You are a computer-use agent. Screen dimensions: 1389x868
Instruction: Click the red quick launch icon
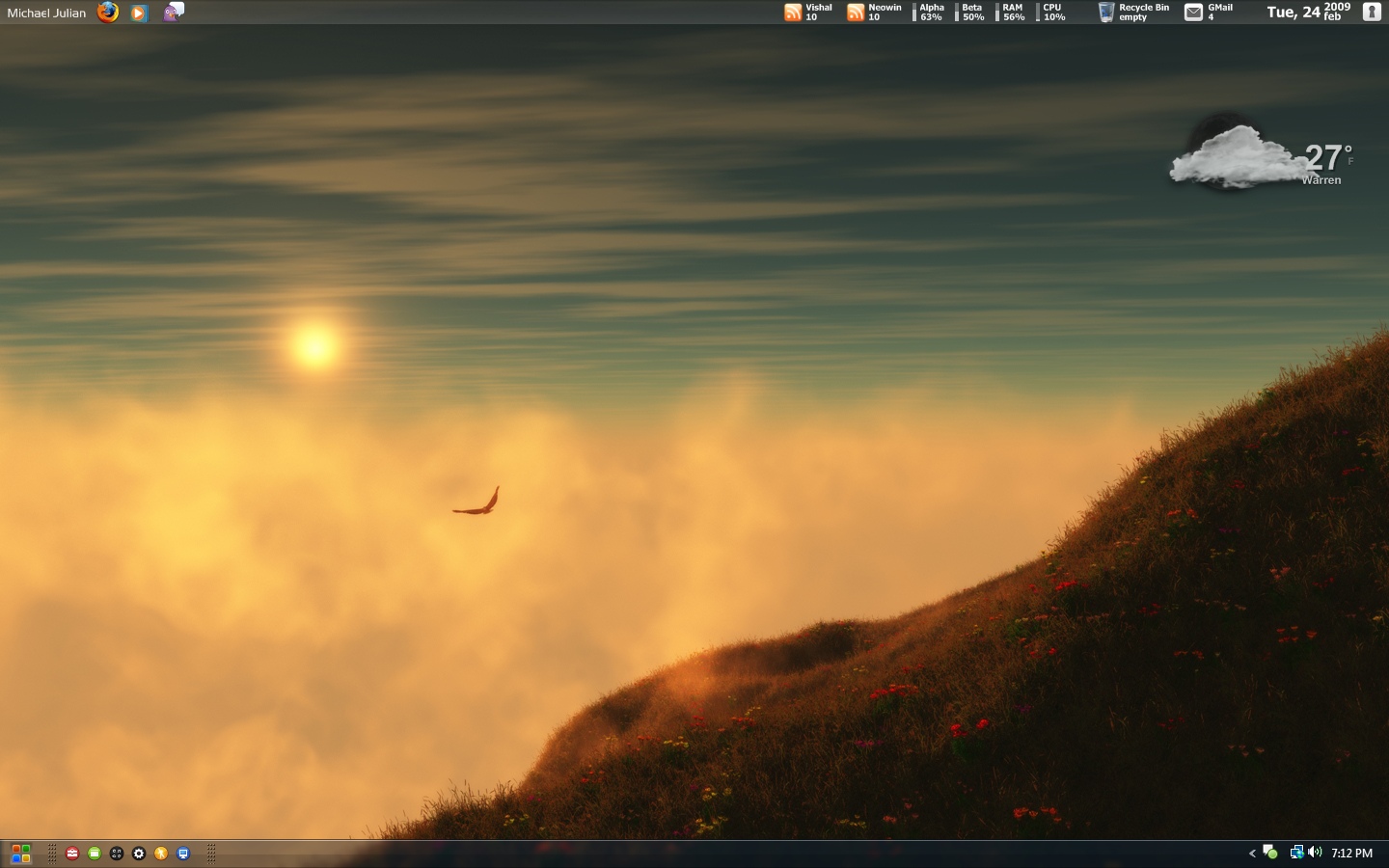pos(72,854)
